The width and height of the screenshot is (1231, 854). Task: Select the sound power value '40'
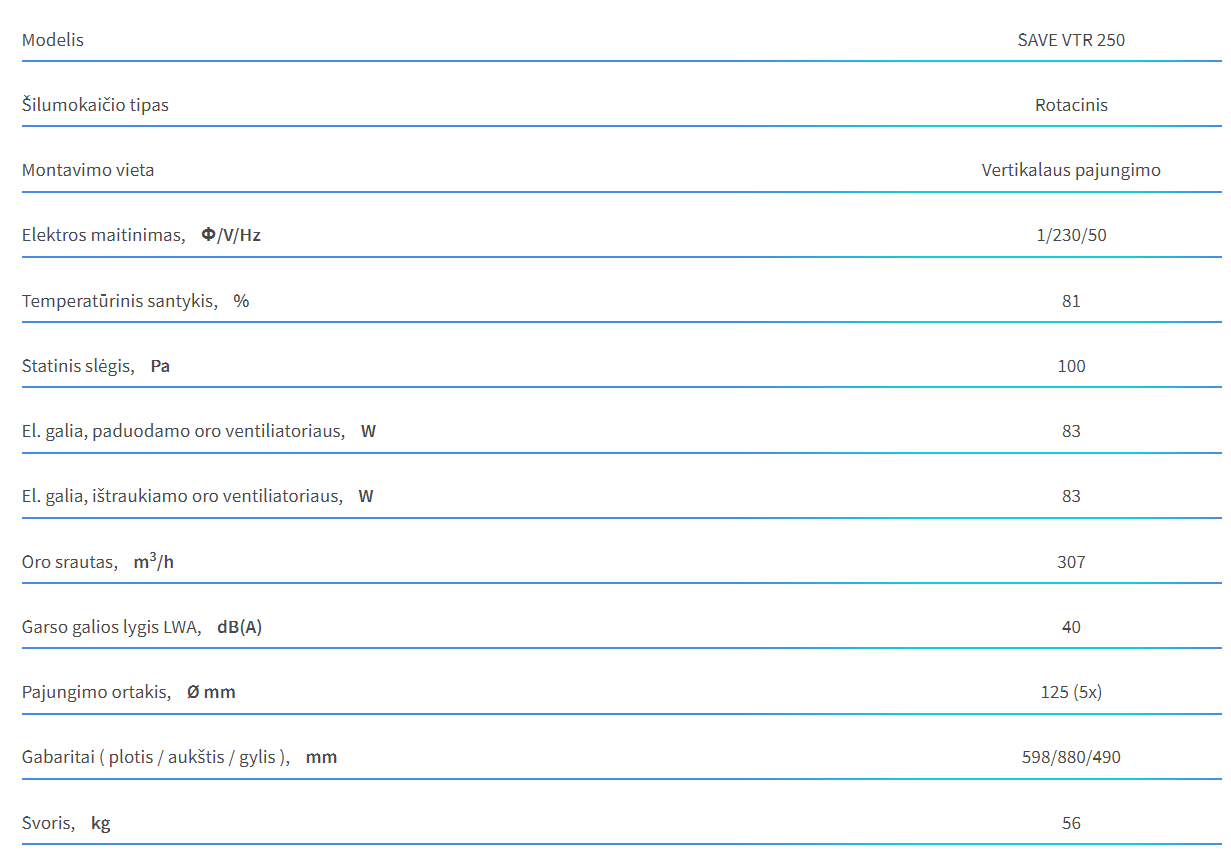1071,627
